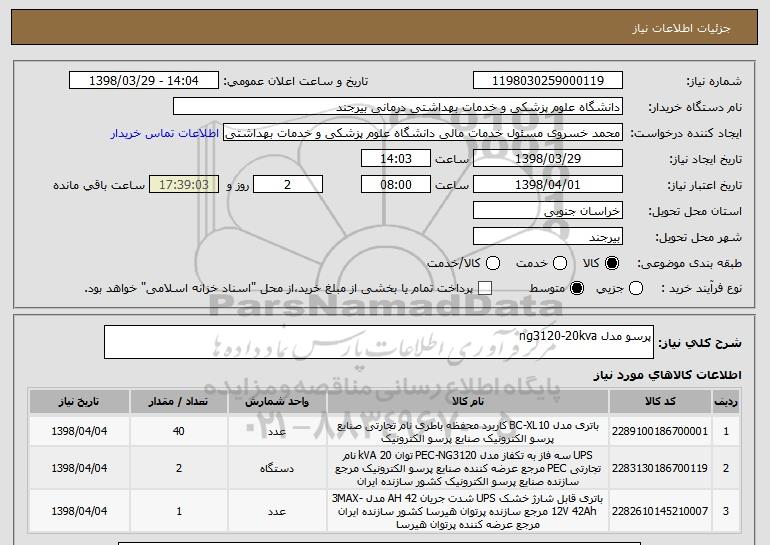Click the remaining days field showing 2
This screenshot has height=545, width=770.
pyautogui.click(x=288, y=185)
